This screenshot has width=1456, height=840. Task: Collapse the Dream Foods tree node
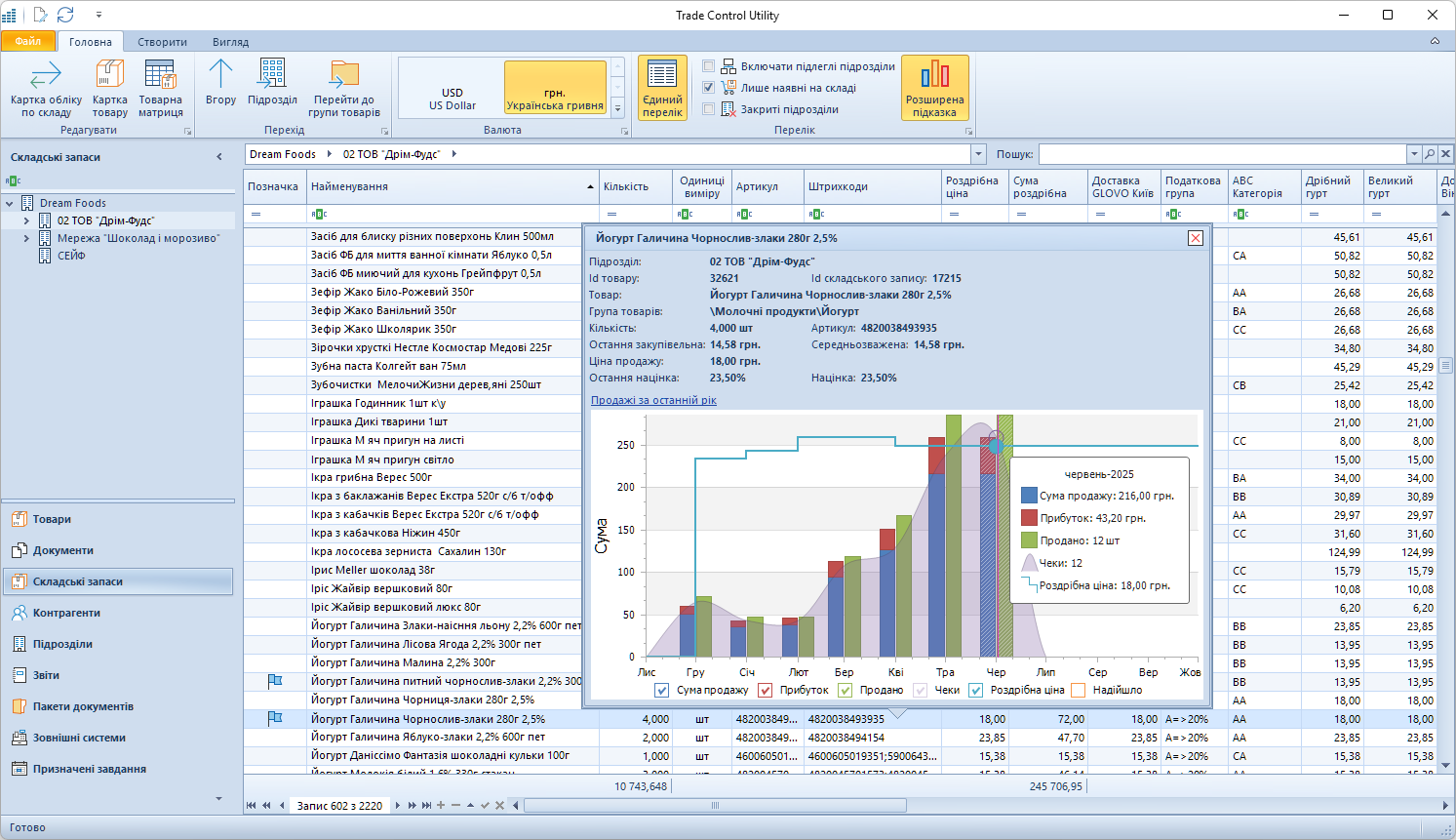pos(10,203)
